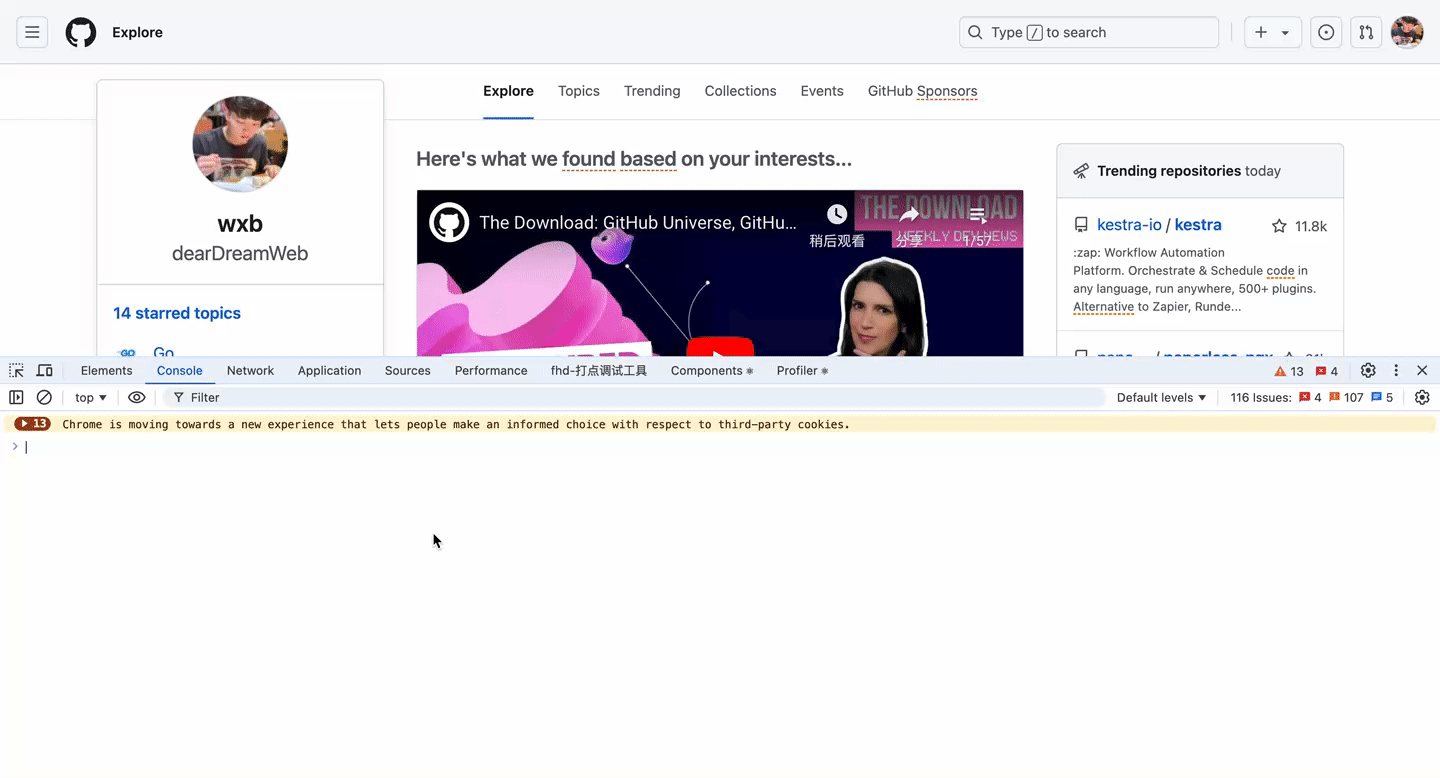Open Console settings gear at far right
The width and height of the screenshot is (1440, 778).
pos(1422,397)
